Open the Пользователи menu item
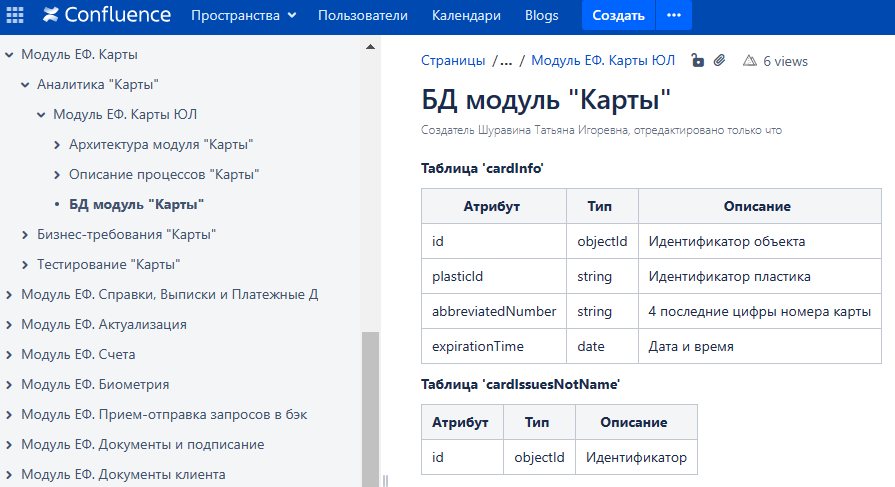The height and width of the screenshot is (487, 895). coord(362,15)
